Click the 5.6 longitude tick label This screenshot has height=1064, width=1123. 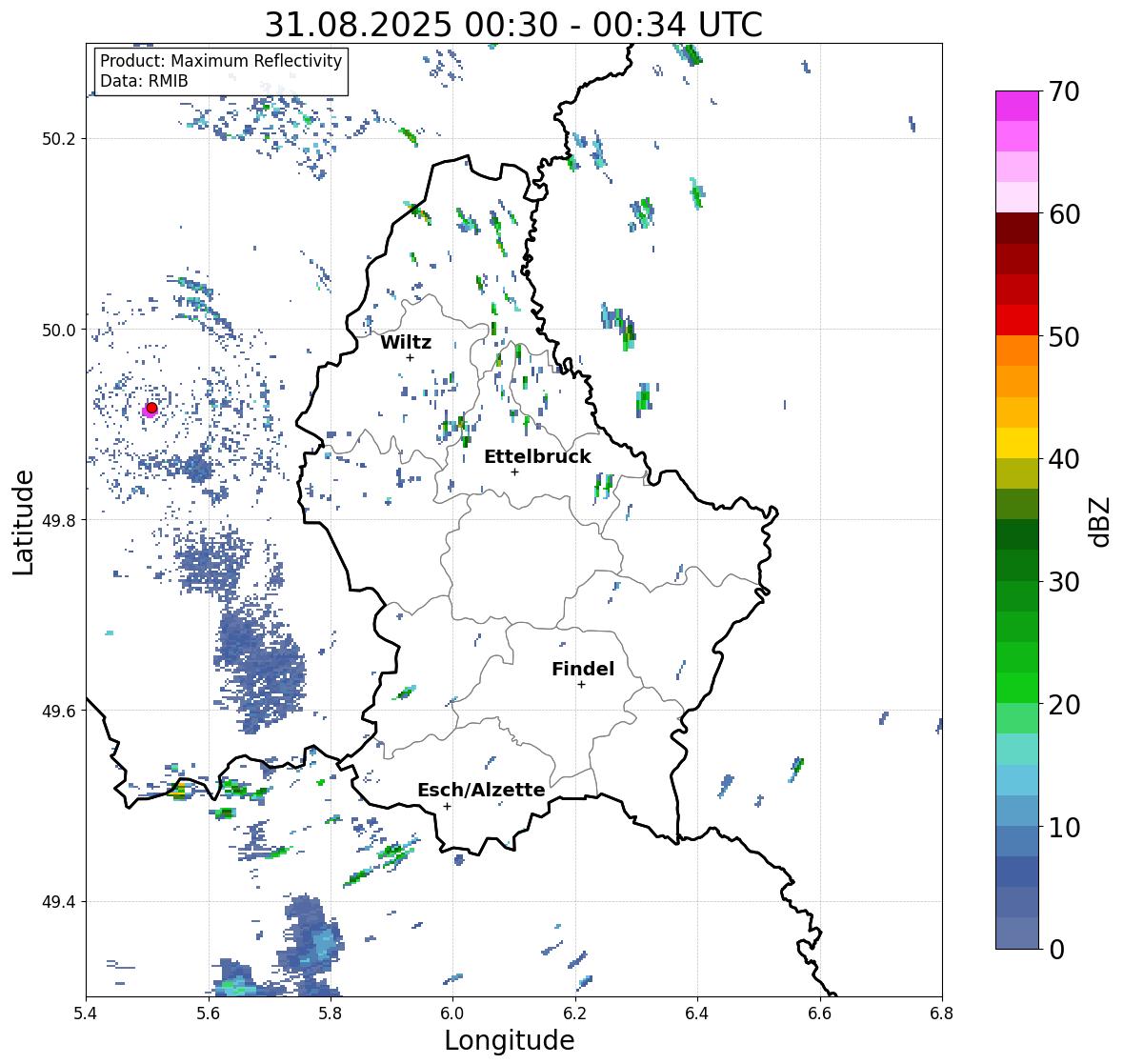209,1014
